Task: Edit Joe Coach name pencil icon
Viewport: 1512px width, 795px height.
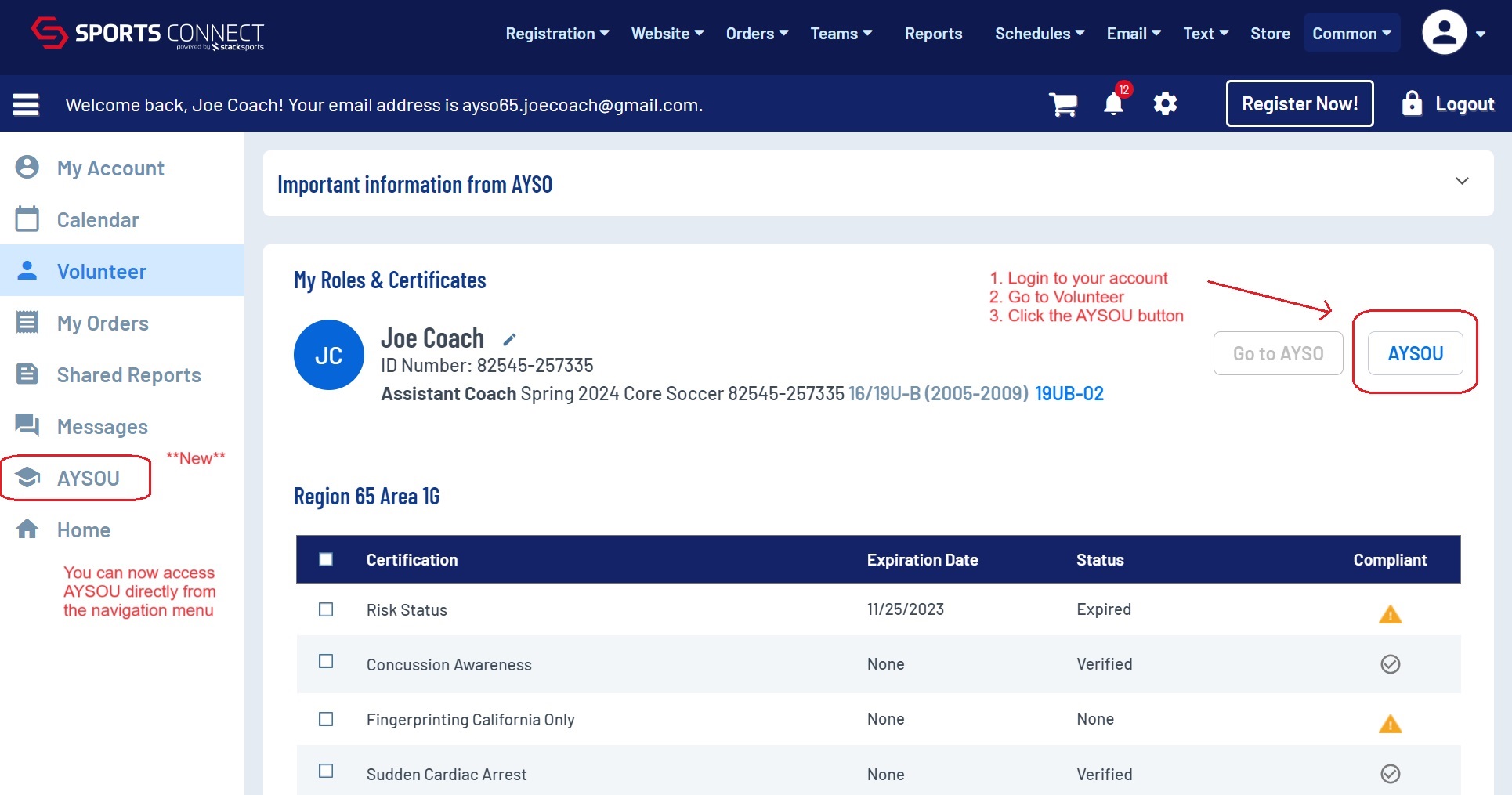Action: (x=509, y=339)
